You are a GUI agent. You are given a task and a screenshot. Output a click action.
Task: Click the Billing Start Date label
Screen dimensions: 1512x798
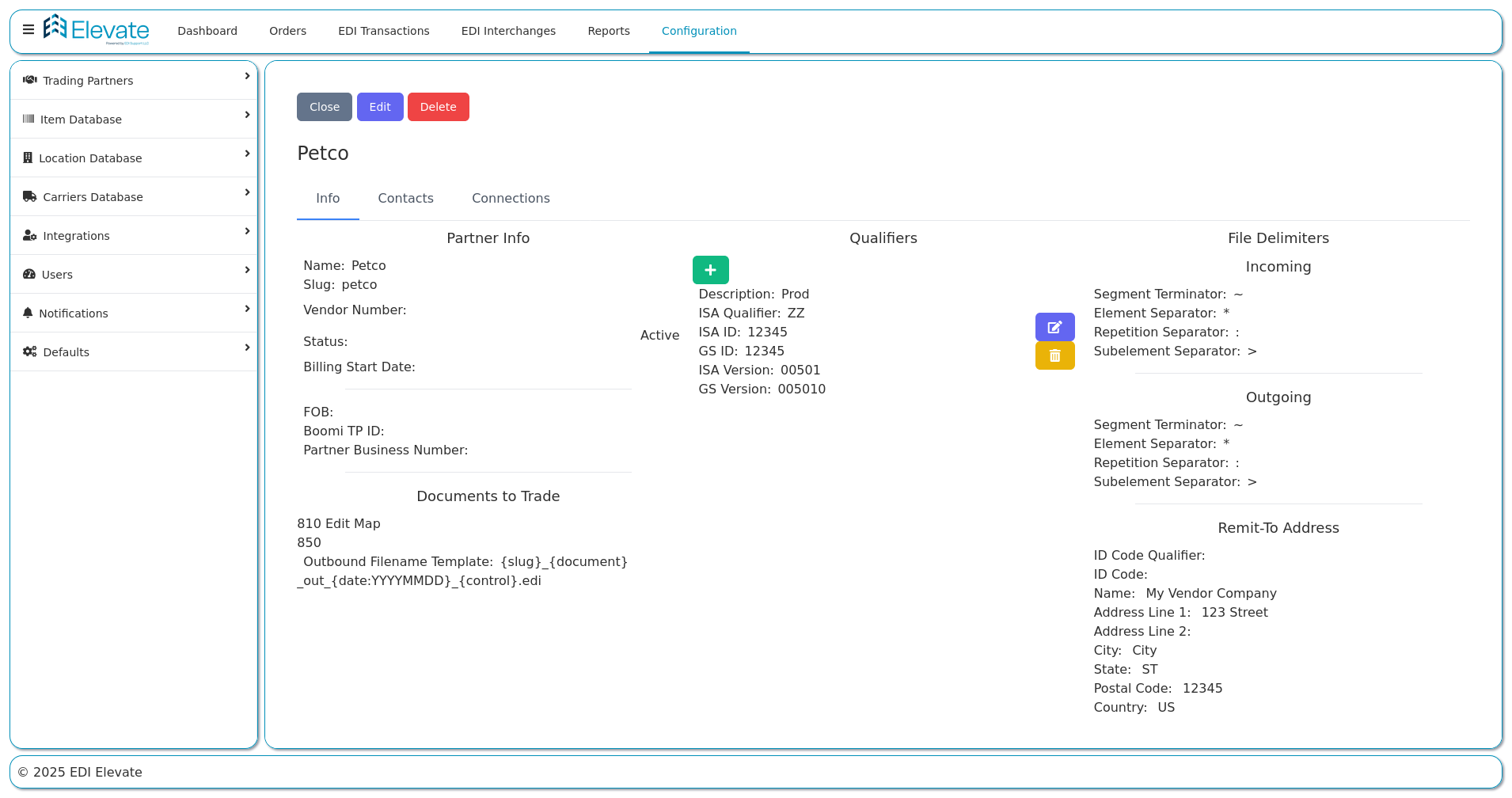(359, 367)
